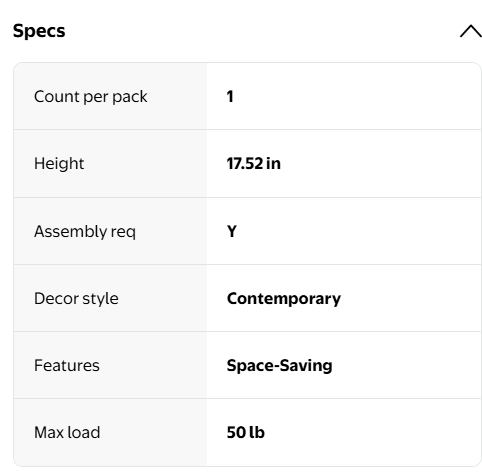Collapse the Specs section using the chevron
This screenshot has height=475, width=482.
point(471,31)
